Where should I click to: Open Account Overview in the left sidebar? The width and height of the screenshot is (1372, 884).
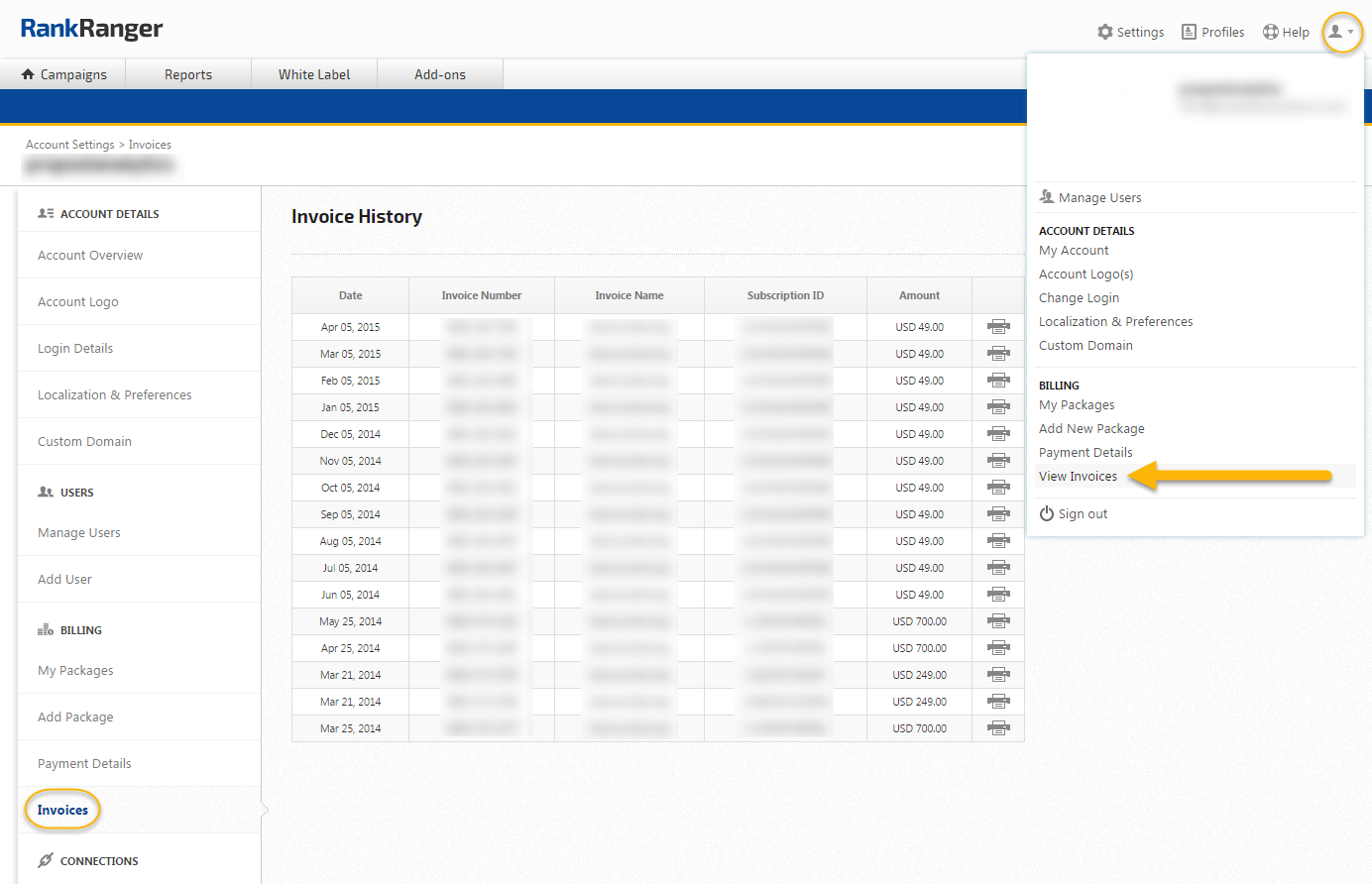tap(90, 256)
